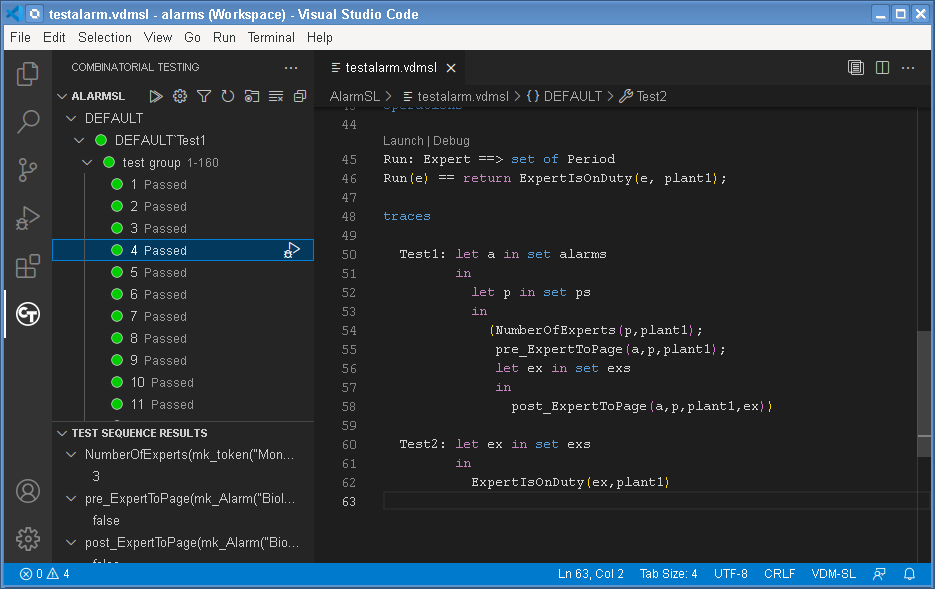Collapse the test group 1-160 node

[87, 162]
